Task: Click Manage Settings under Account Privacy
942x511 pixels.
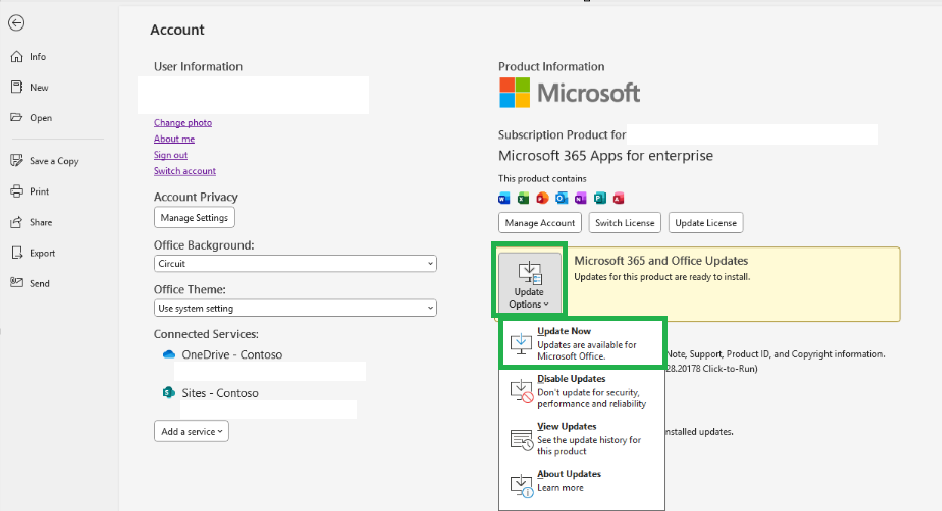Action: [x=194, y=217]
